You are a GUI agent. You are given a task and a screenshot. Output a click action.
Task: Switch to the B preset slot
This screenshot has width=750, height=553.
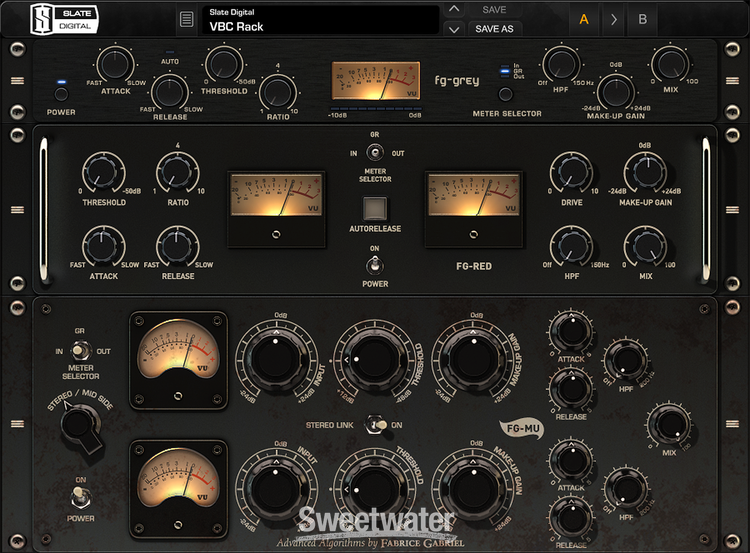point(642,19)
